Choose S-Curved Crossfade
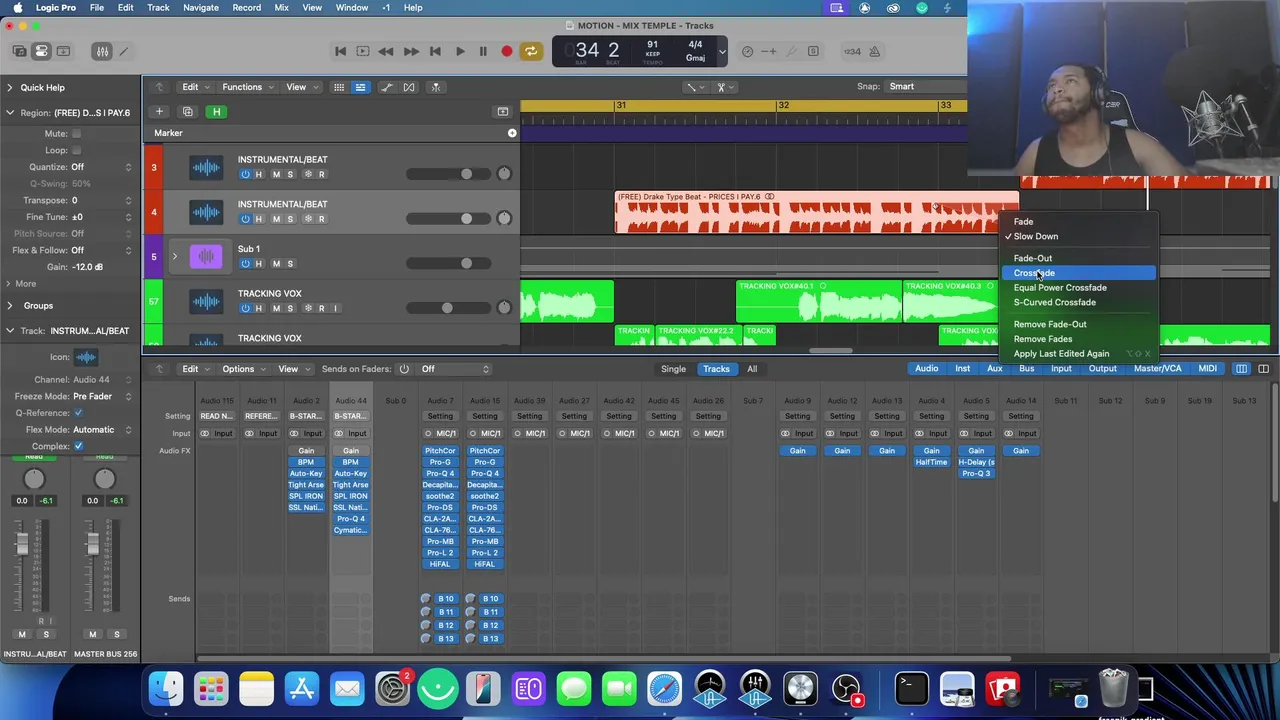Viewport: 1280px width, 720px height. click(1054, 302)
